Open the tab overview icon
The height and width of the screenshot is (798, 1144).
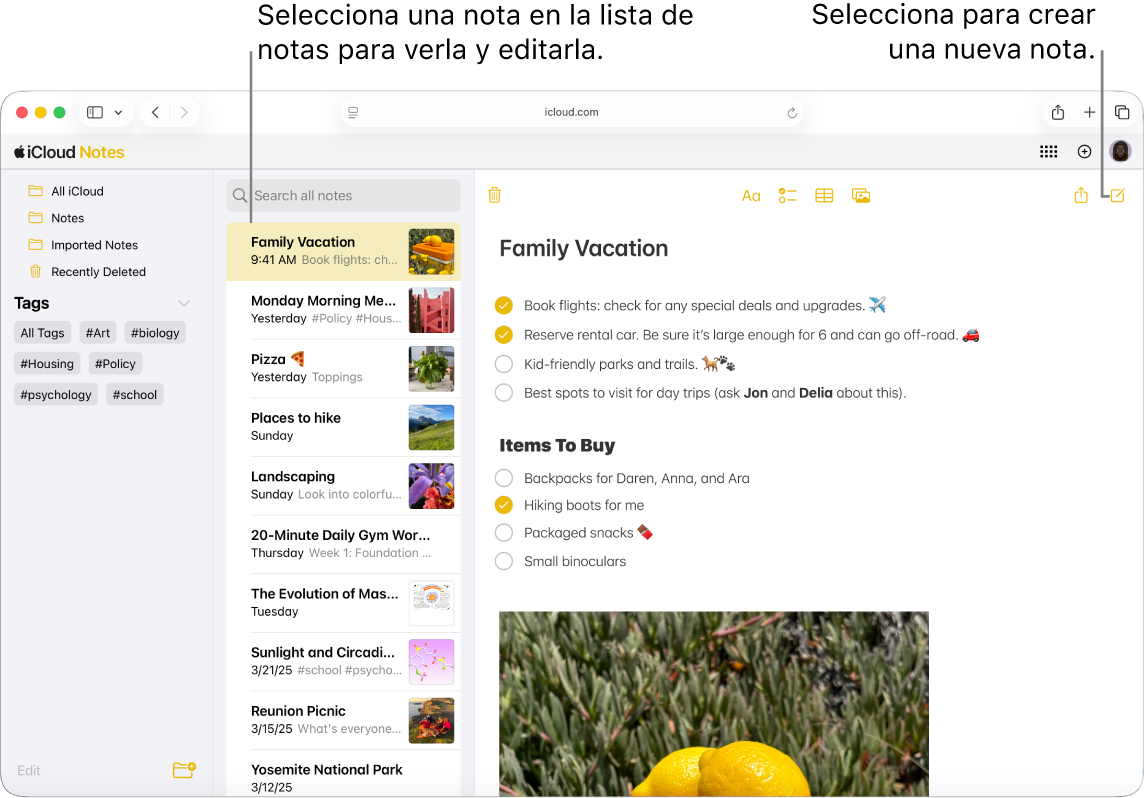1122,112
